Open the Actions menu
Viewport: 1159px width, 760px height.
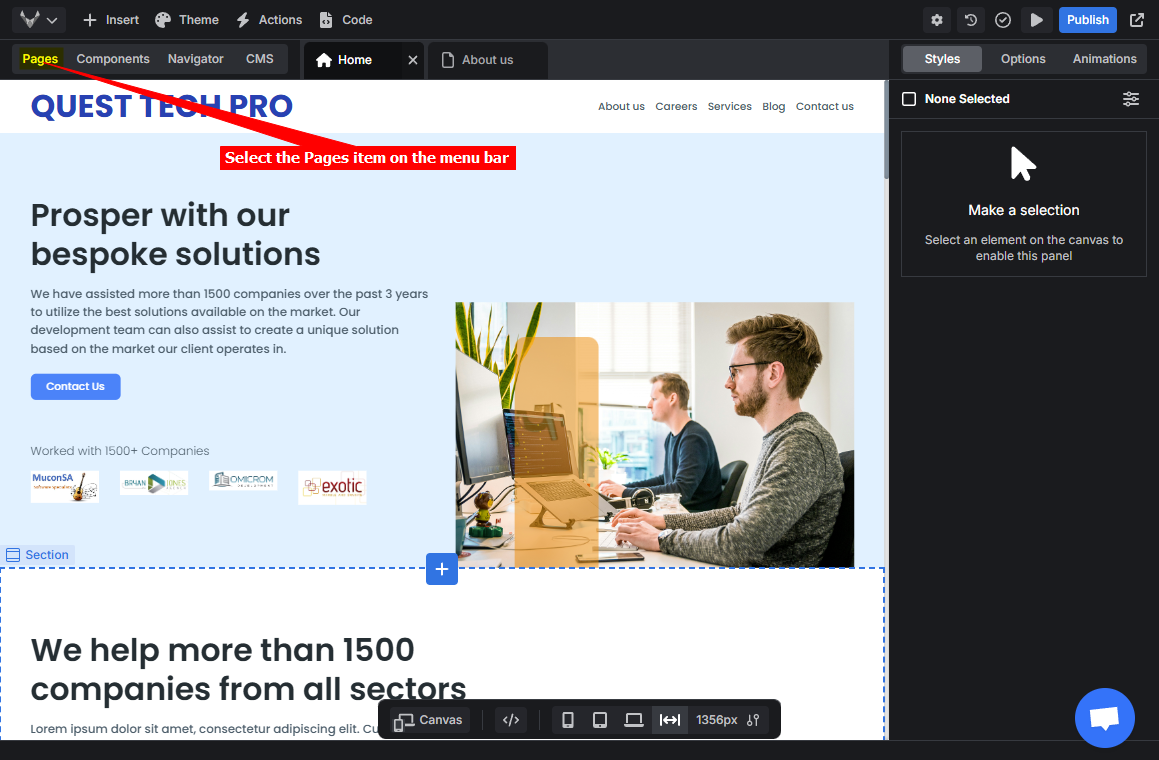pyautogui.click(x=269, y=20)
